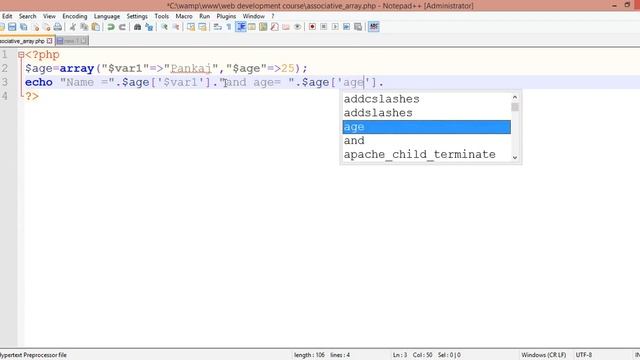Click autocomplete list scroll-down arrow

515,158
